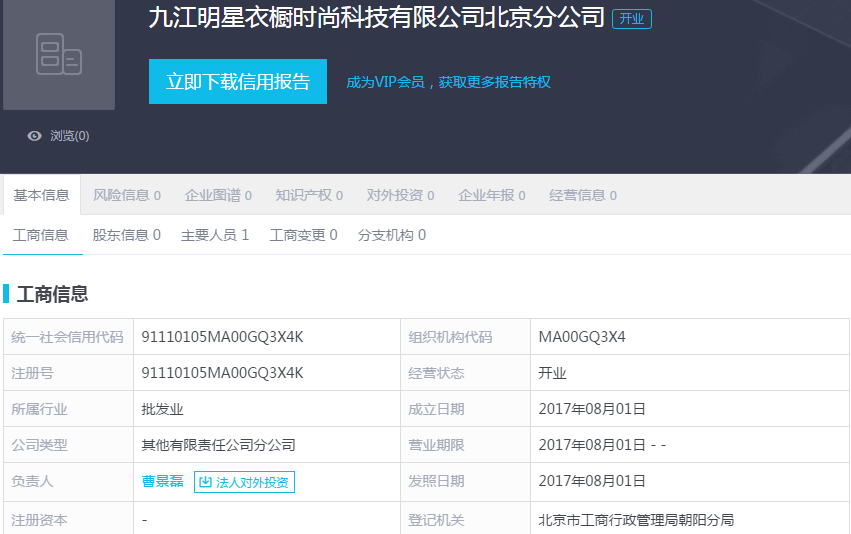Click the 所属行业 label cell
Screen dimensions: 851x534
(x=68, y=409)
